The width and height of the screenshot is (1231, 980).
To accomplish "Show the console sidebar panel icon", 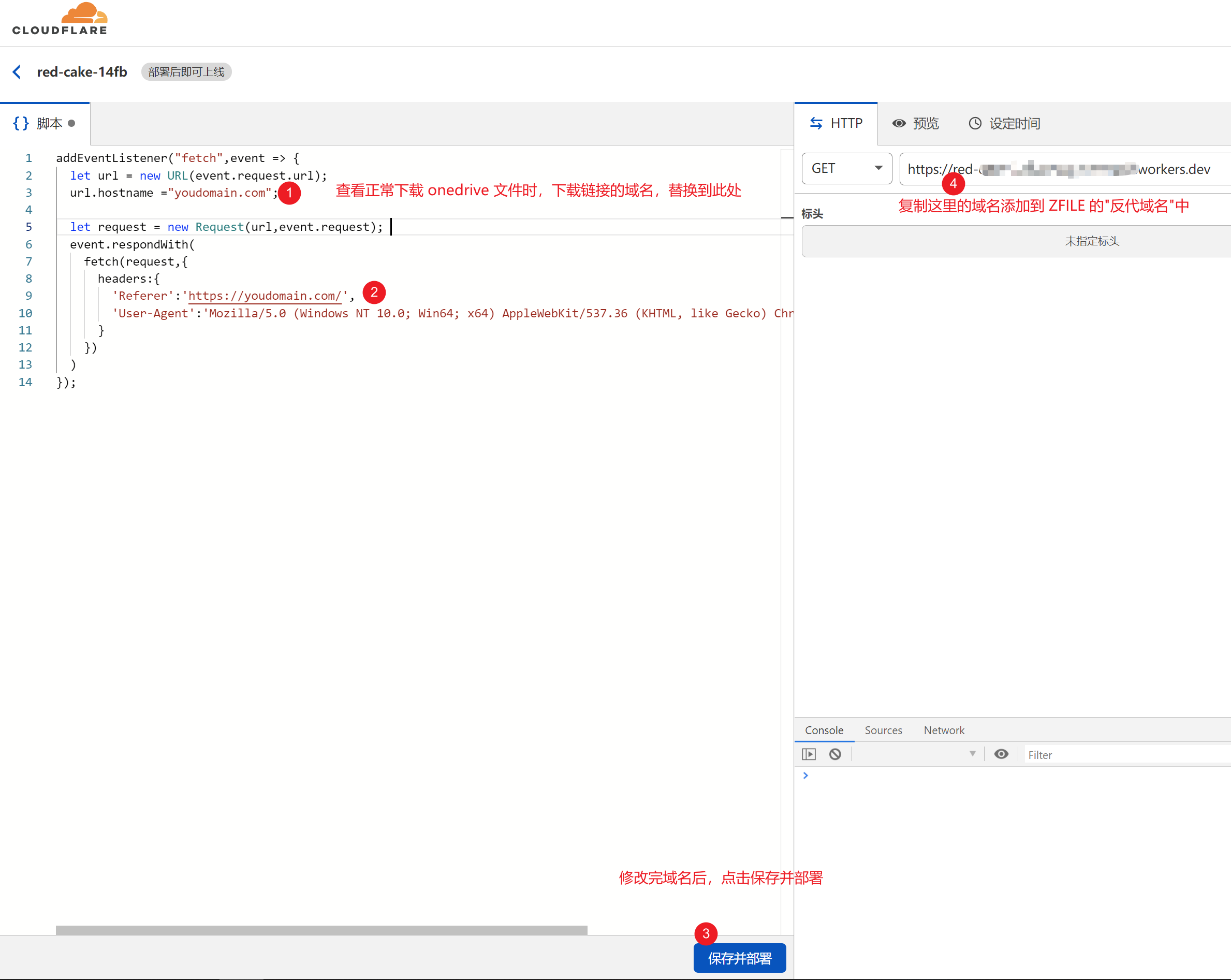I will pos(809,754).
